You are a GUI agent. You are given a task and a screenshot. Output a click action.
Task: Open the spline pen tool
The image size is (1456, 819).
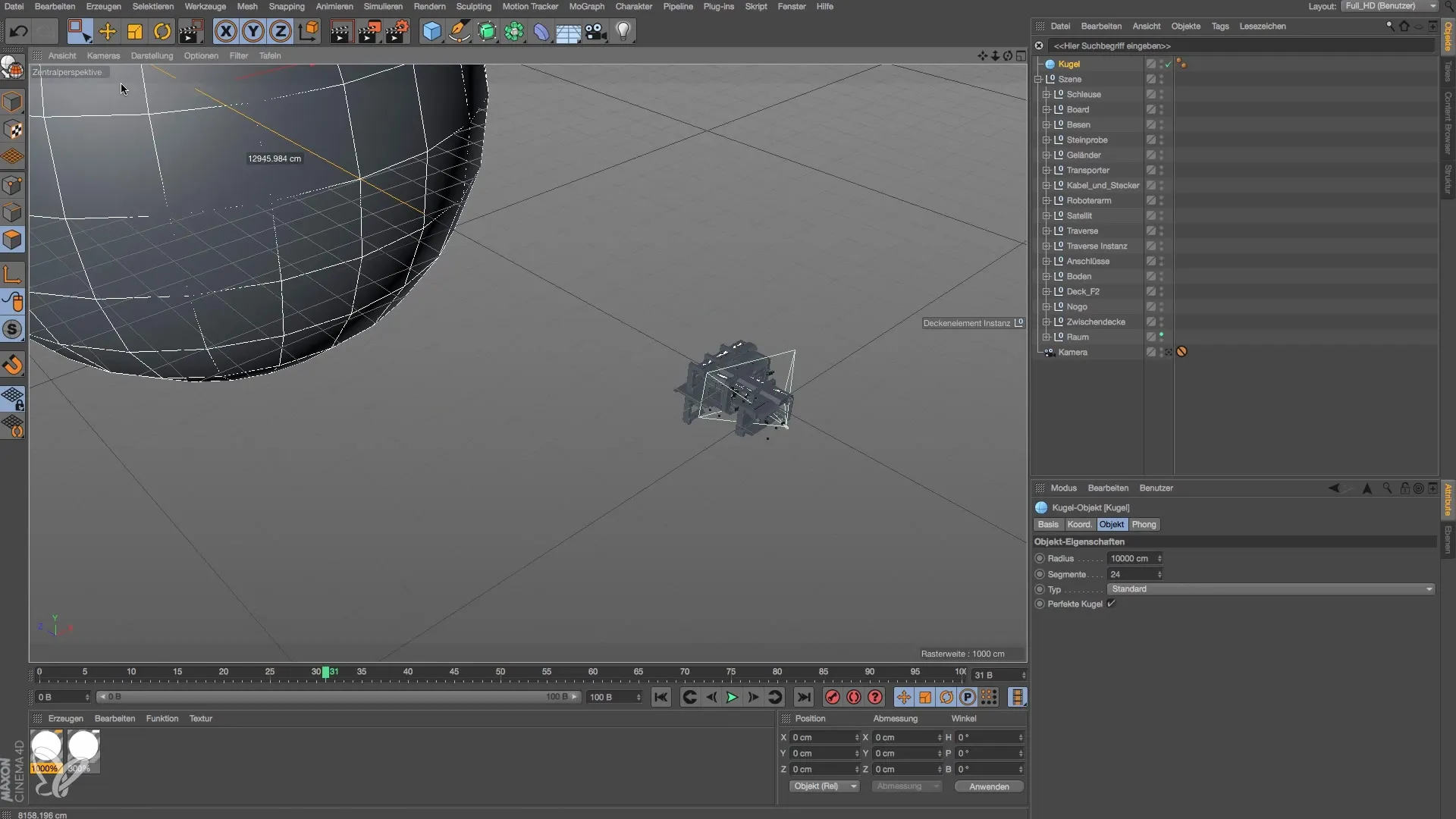click(x=459, y=31)
